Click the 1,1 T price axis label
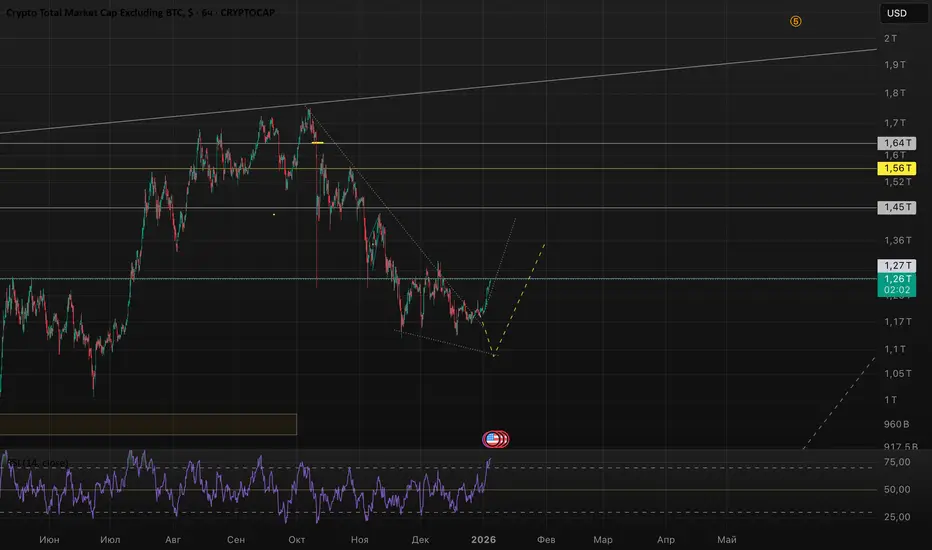The image size is (932, 550). click(x=895, y=349)
